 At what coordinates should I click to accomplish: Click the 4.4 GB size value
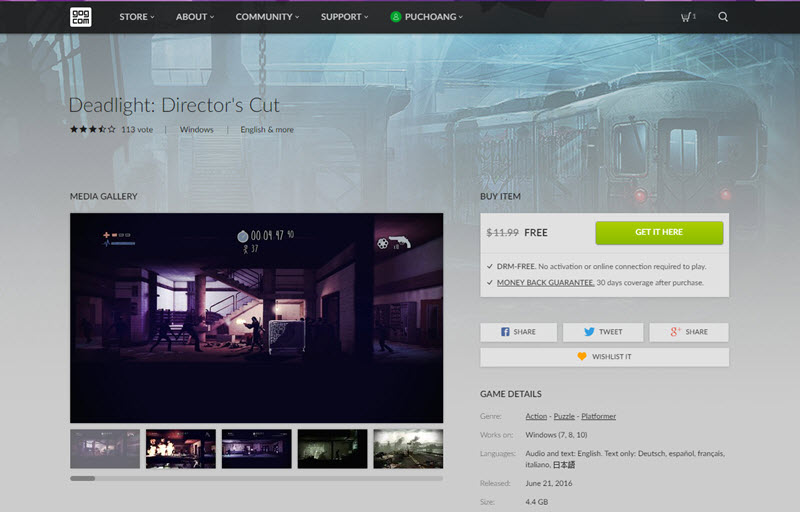537,502
